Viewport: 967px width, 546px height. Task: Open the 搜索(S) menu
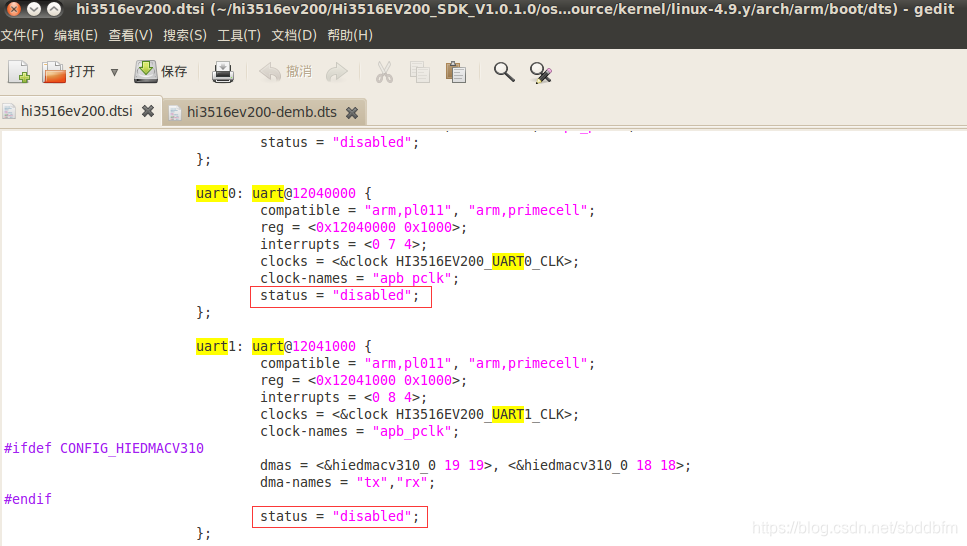click(185, 35)
